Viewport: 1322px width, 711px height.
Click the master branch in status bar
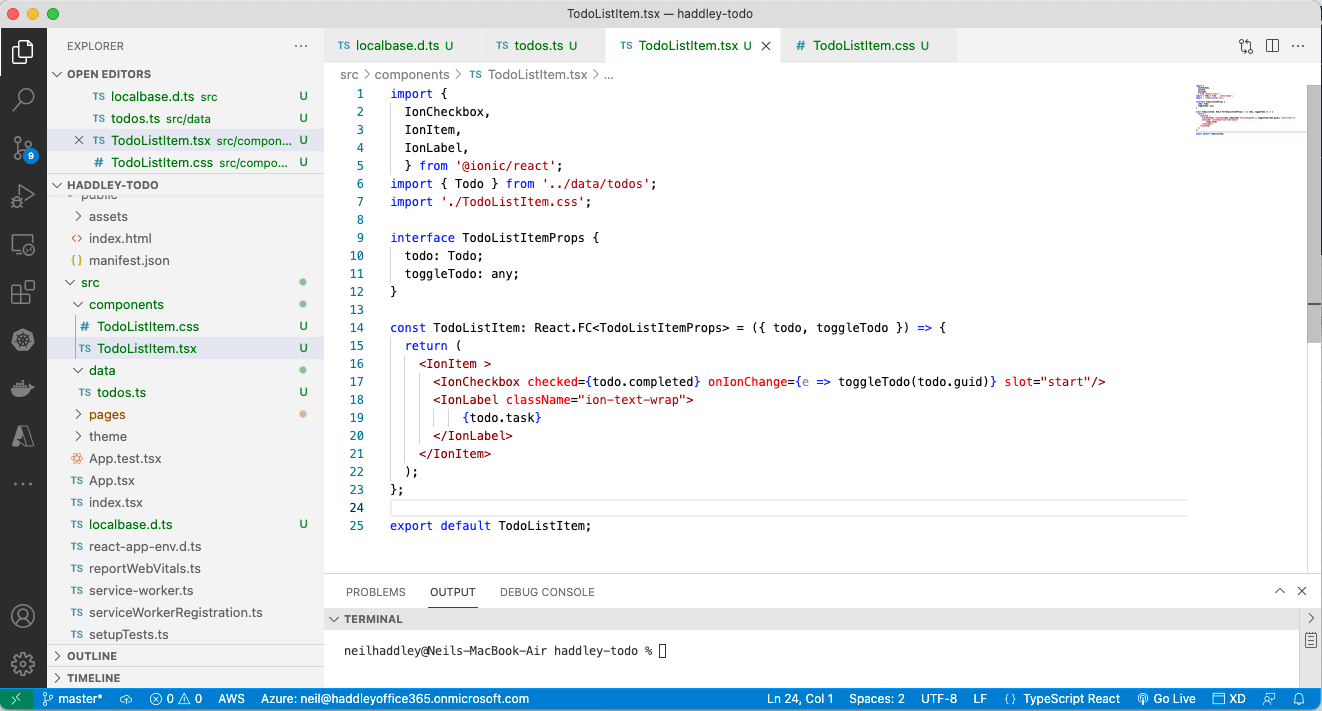point(72,699)
